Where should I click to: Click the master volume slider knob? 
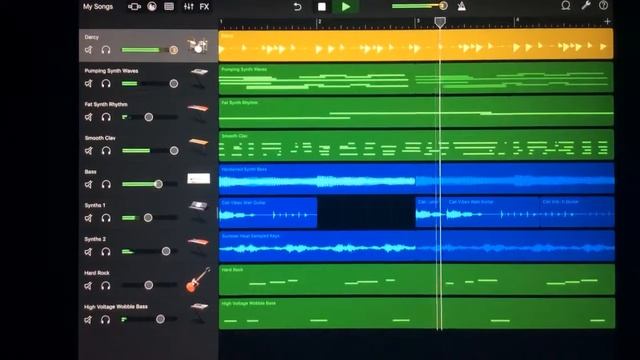(x=443, y=6)
